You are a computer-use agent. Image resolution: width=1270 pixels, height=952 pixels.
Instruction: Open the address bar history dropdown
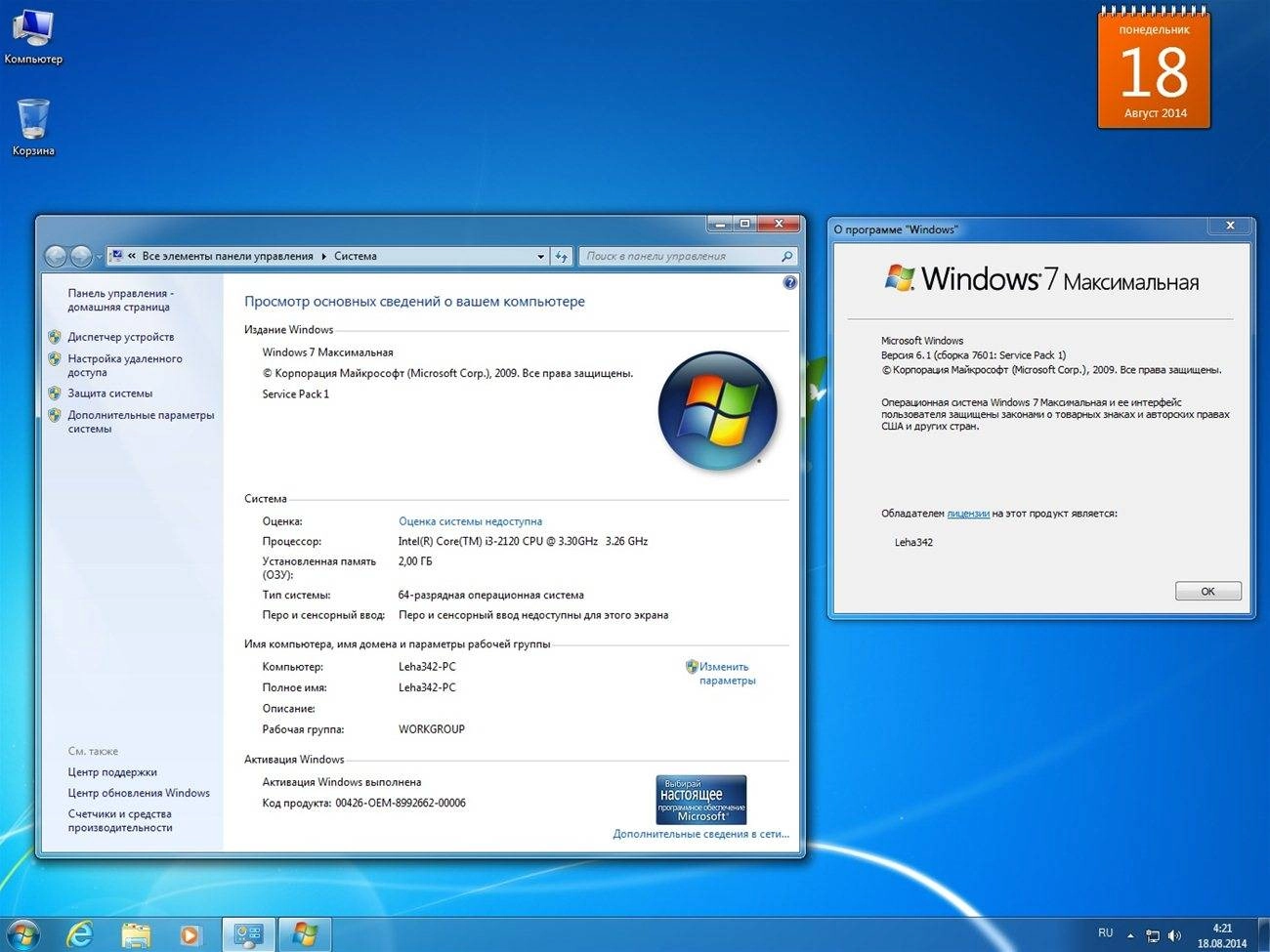tap(540, 257)
